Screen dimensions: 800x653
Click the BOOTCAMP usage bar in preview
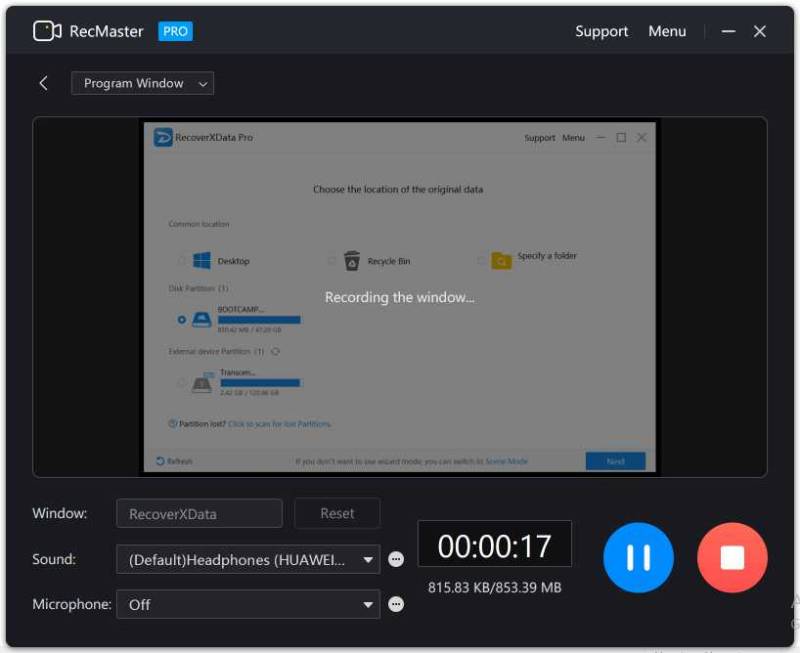259,320
